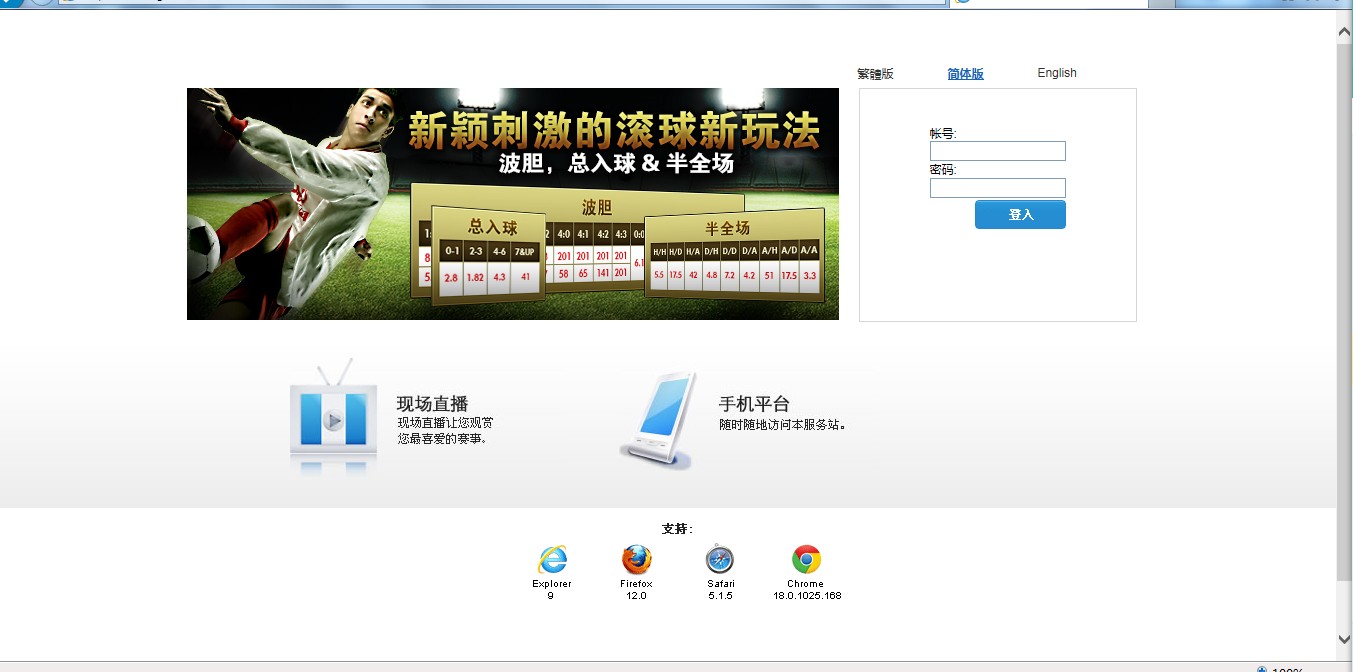Open the 繁體版 traditional Chinese version

[x=874, y=72]
